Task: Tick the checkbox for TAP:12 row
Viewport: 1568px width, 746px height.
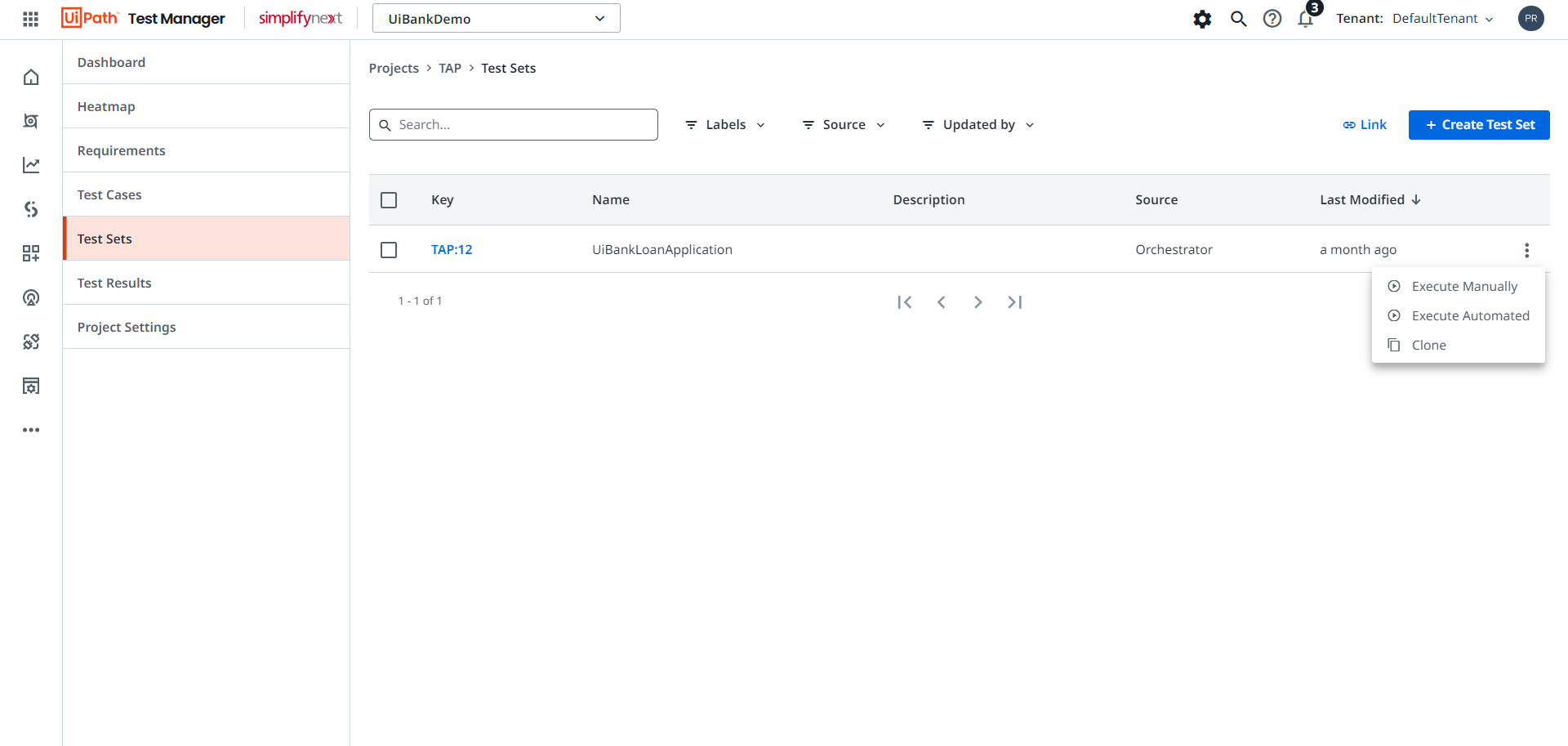Action: pos(389,250)
